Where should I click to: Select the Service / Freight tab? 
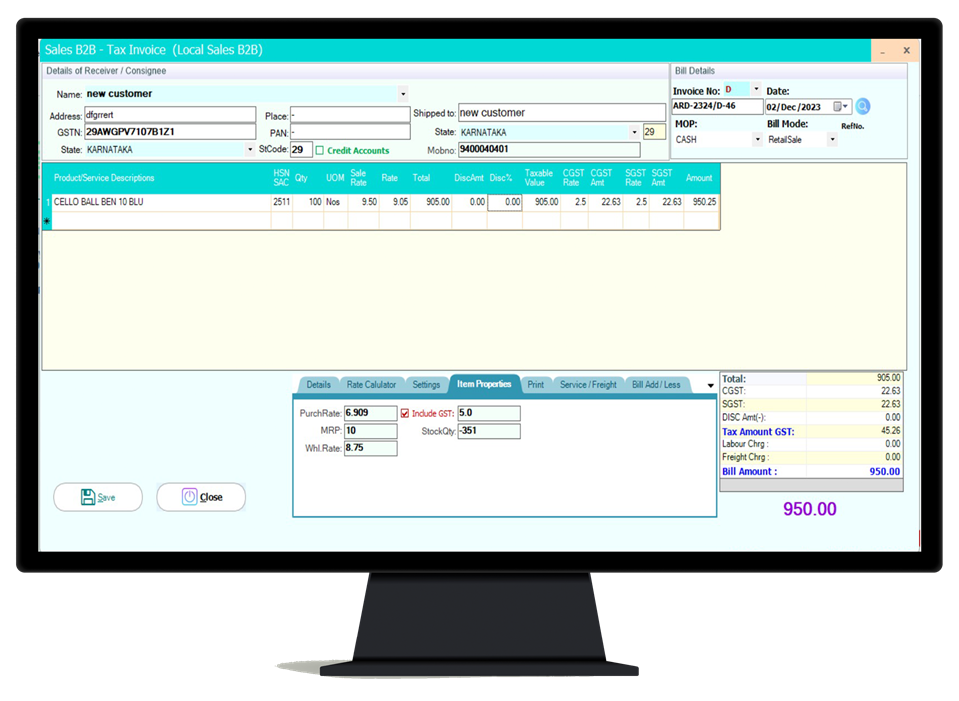click(x=588, y=385)
